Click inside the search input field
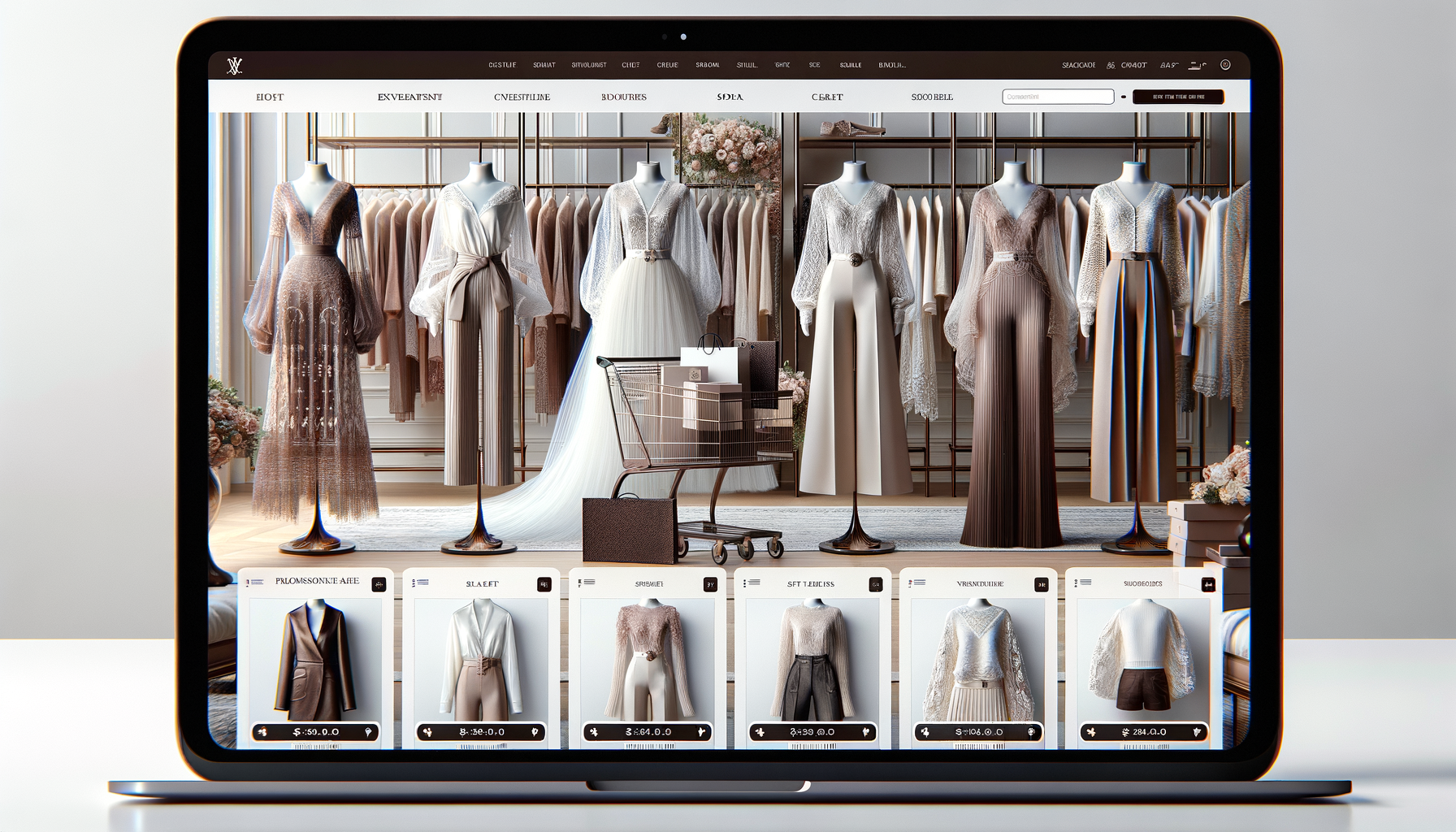This screenshot has height=832, width=1456. [x=1058, y=97]
